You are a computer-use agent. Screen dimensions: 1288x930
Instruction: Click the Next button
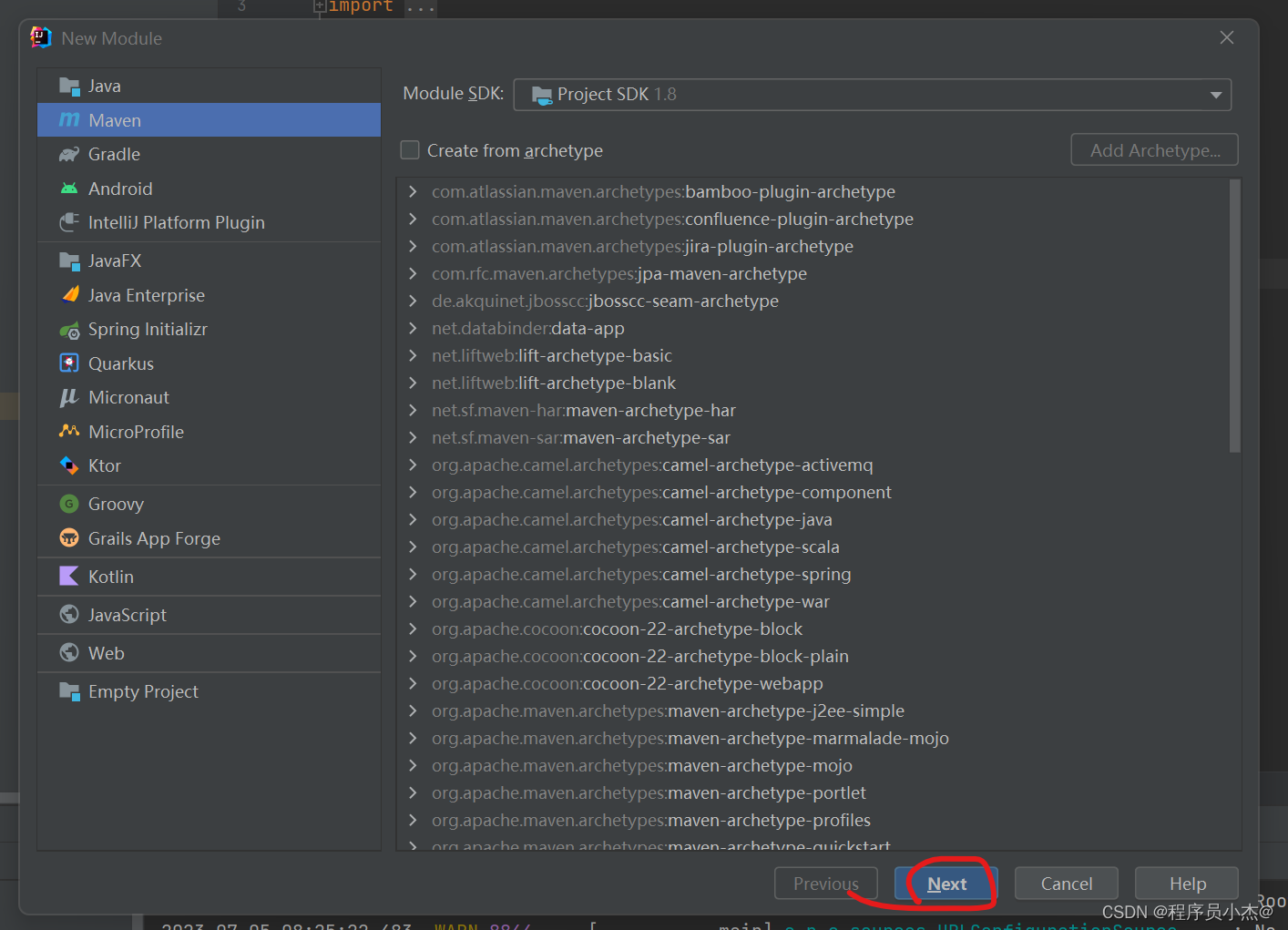pos(946,884)
